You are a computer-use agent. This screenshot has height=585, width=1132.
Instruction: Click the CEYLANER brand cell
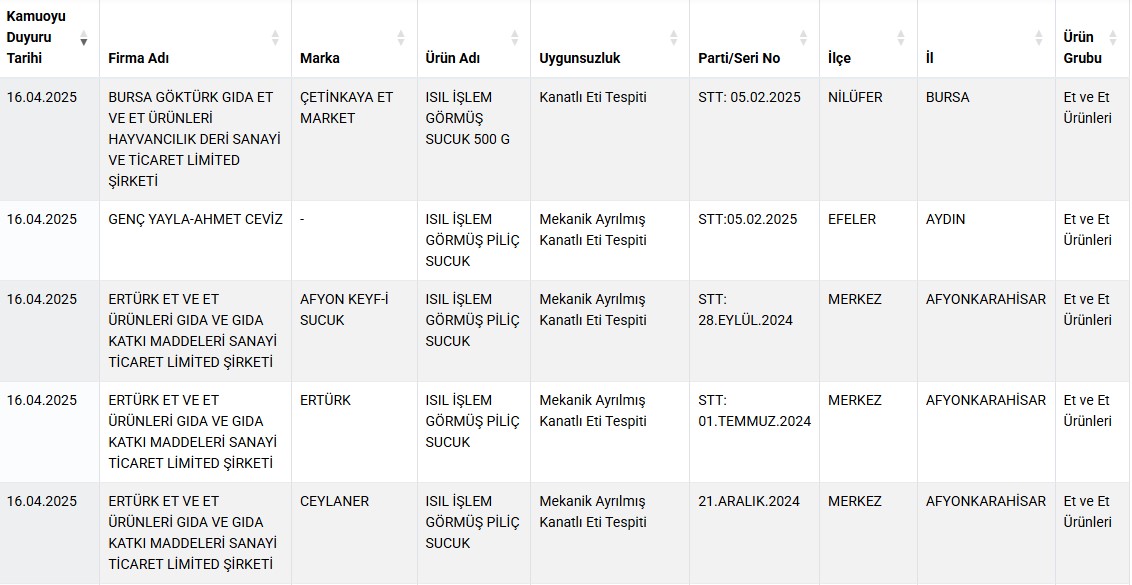[354, 533]
